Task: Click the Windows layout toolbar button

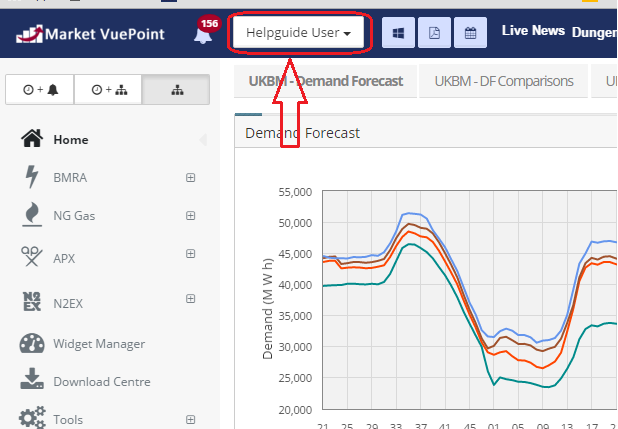Action: (x=398, y=33)
